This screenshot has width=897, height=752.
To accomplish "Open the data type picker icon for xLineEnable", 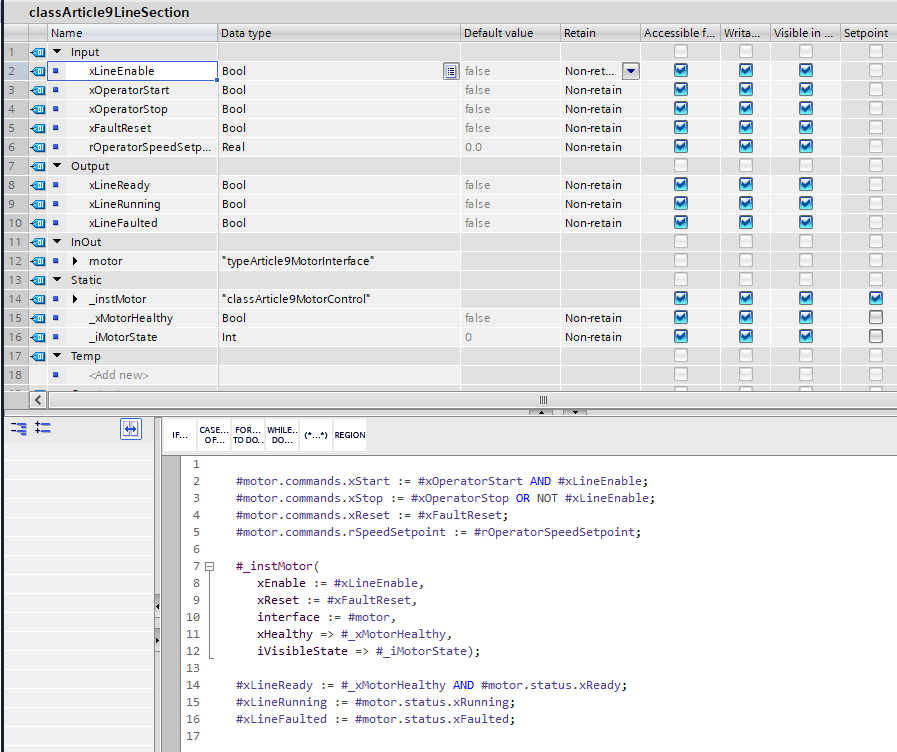I will 451,71.
